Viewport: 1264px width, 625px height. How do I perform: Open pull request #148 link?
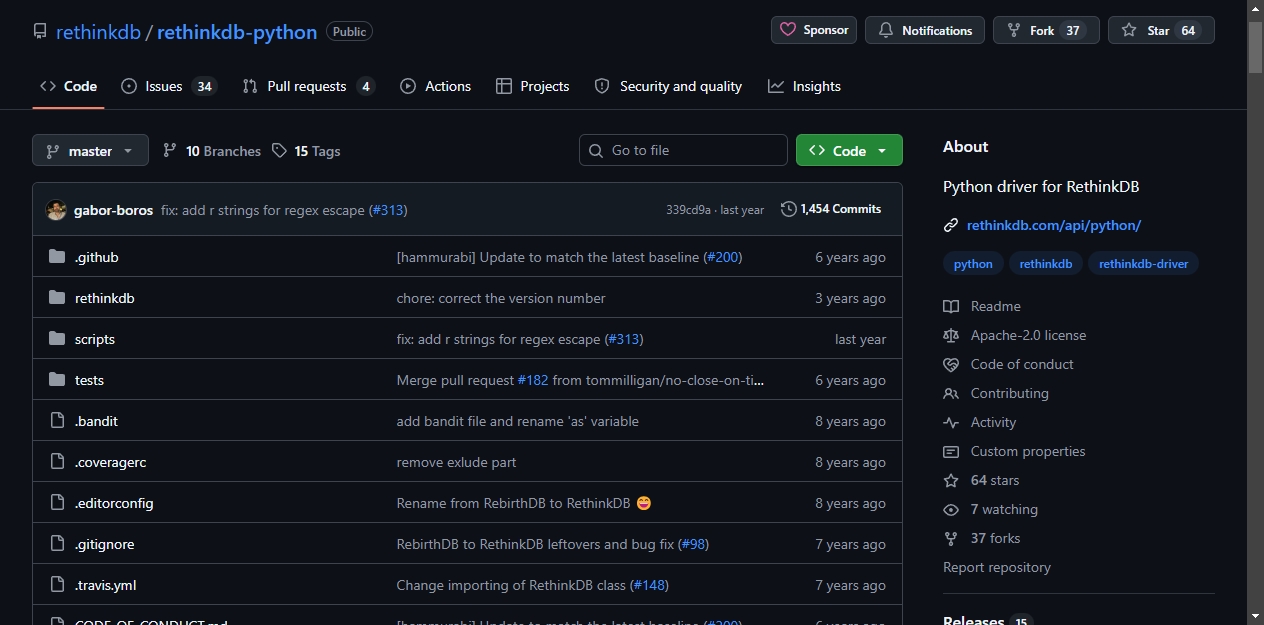(x=650, y=585)
